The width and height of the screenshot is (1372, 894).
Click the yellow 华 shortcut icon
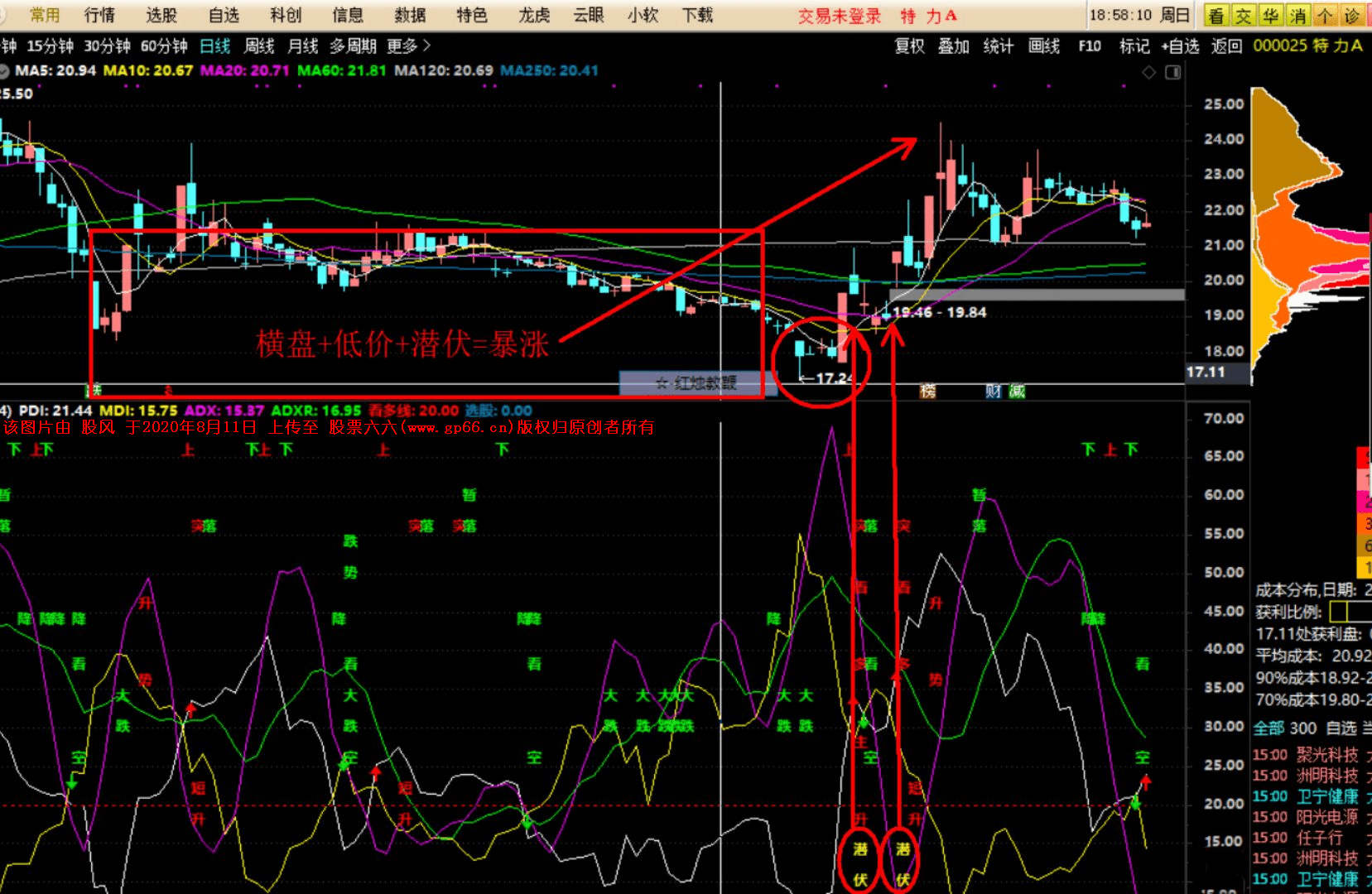coord(1270,15)
